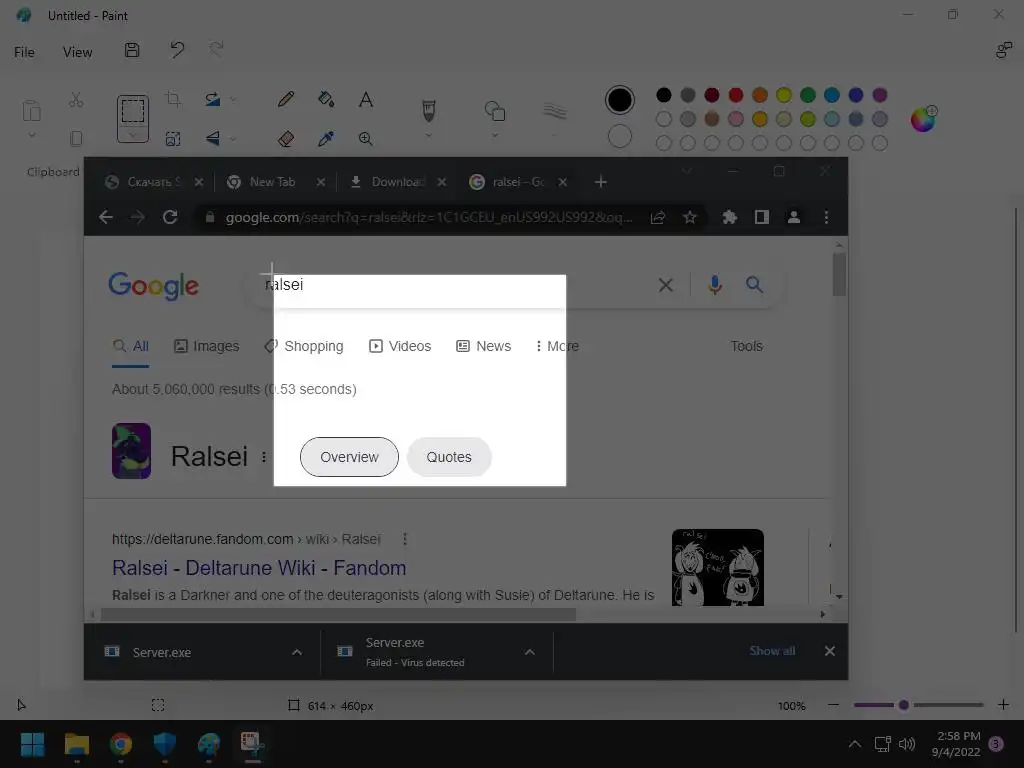Click the rectangular Selection tool
The width and height of the screenshot is (1024, 768).
(x=133, y=110)
